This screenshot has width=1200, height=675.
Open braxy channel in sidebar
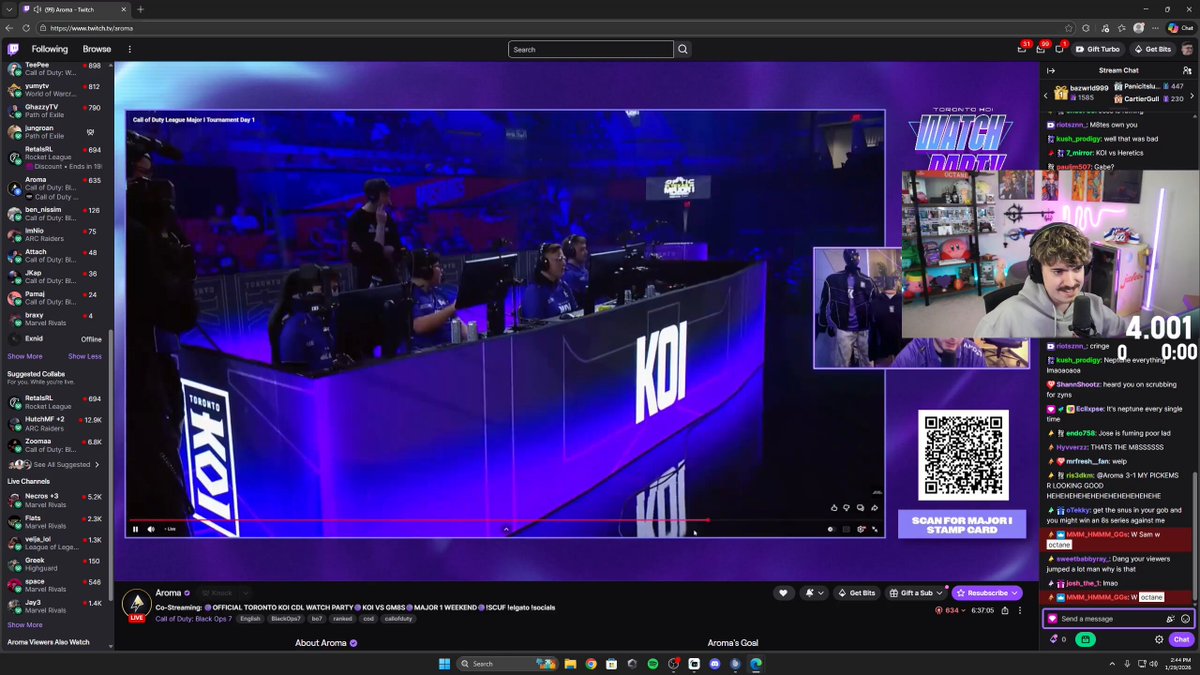coord(55,320)
